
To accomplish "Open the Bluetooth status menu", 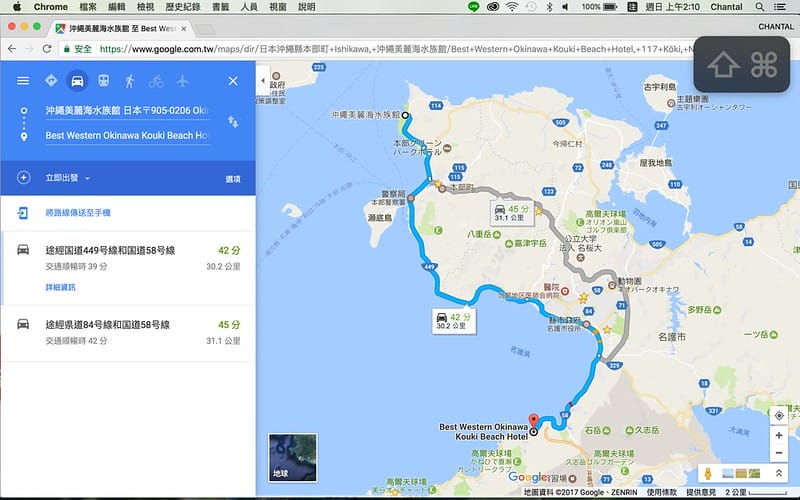I will 549,7.
